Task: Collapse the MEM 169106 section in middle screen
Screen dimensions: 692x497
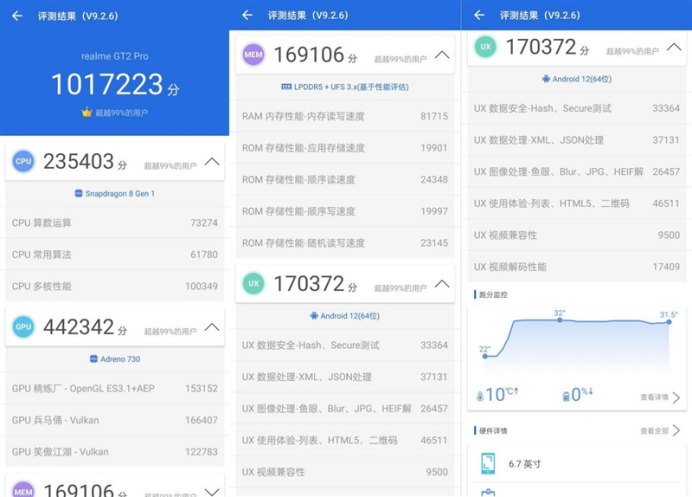Action: coord(442,55)
